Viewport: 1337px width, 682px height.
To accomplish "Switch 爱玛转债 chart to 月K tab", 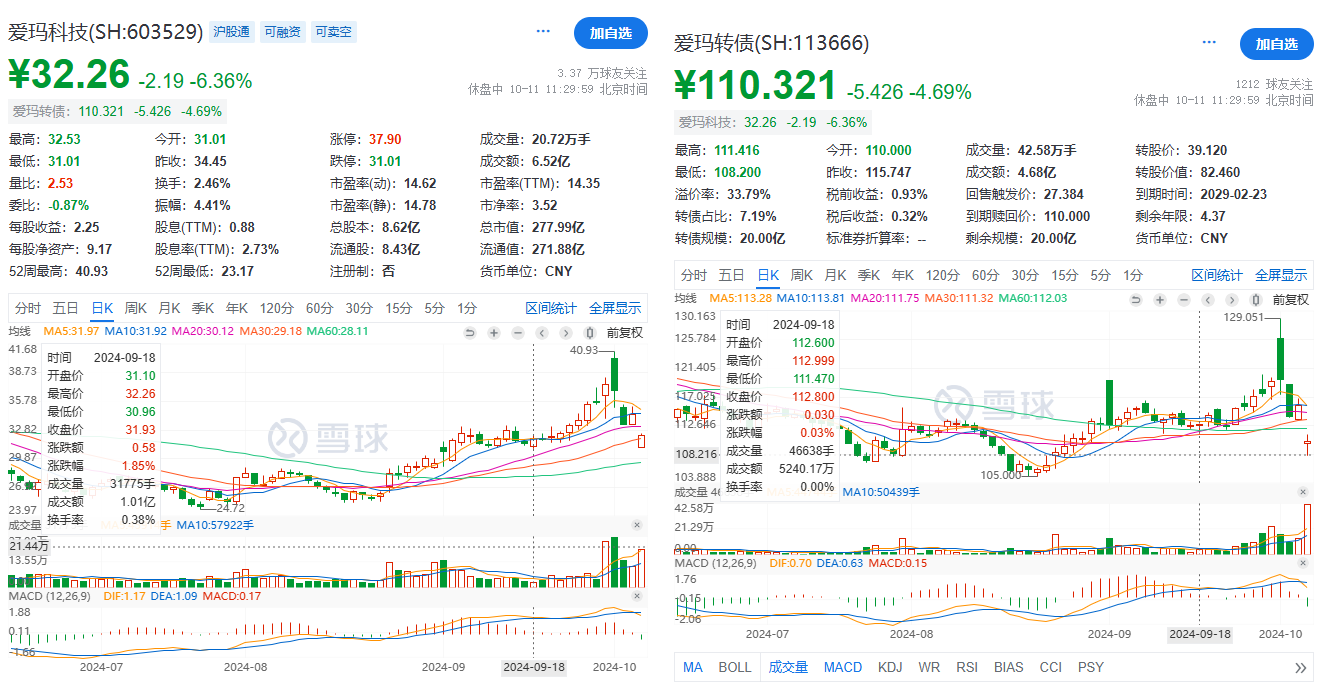I will (x=836, y=275).
